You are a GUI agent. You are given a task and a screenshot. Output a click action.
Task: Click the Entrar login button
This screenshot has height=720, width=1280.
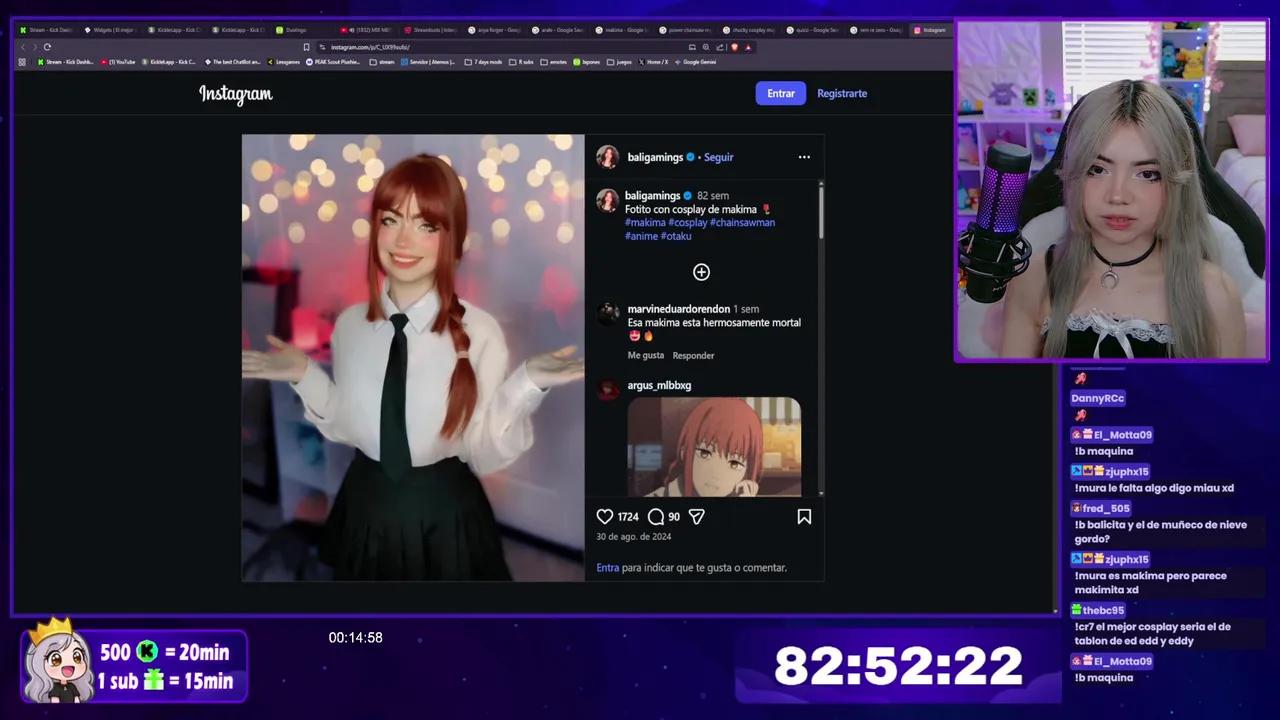(x=781, y=93)
